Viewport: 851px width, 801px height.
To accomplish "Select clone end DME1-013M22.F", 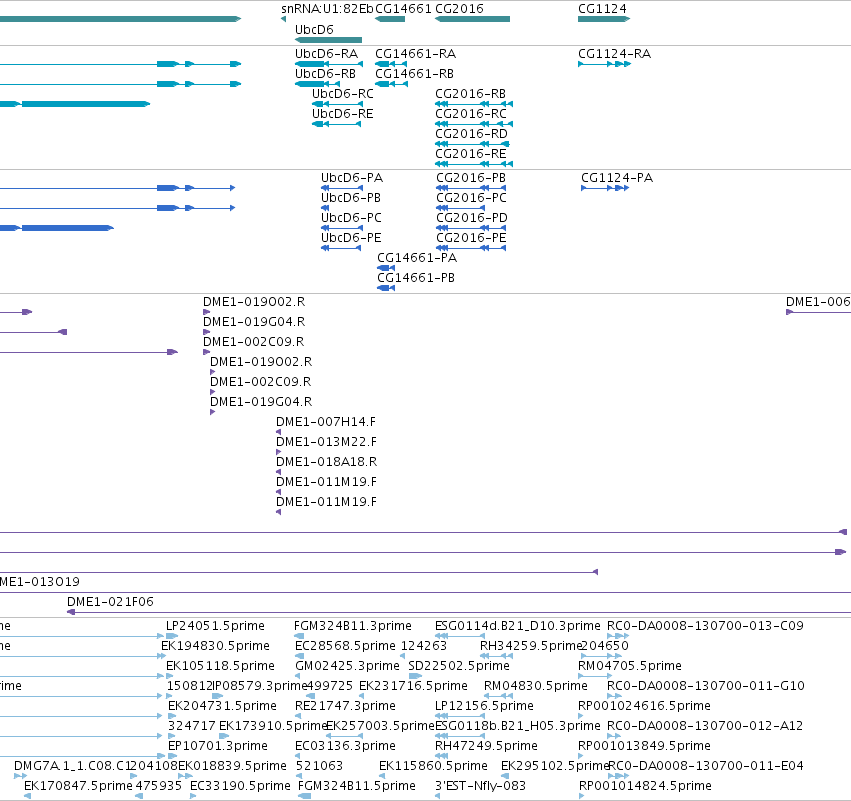I will pyautogui.click(x=326, y=442).
